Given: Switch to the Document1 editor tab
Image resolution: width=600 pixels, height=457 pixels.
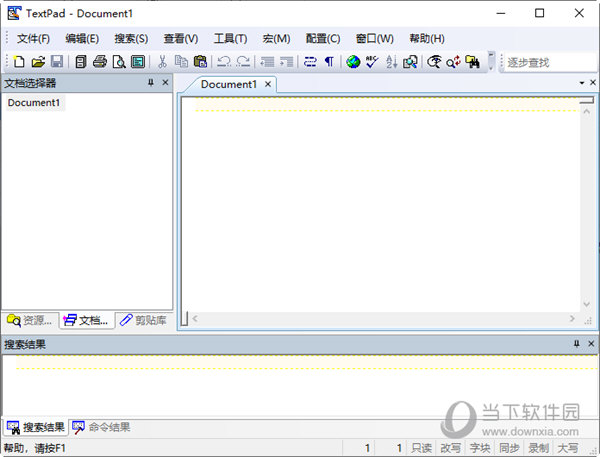Looking at the screenshot, I should pyautogui.click(x=228, y=84).
